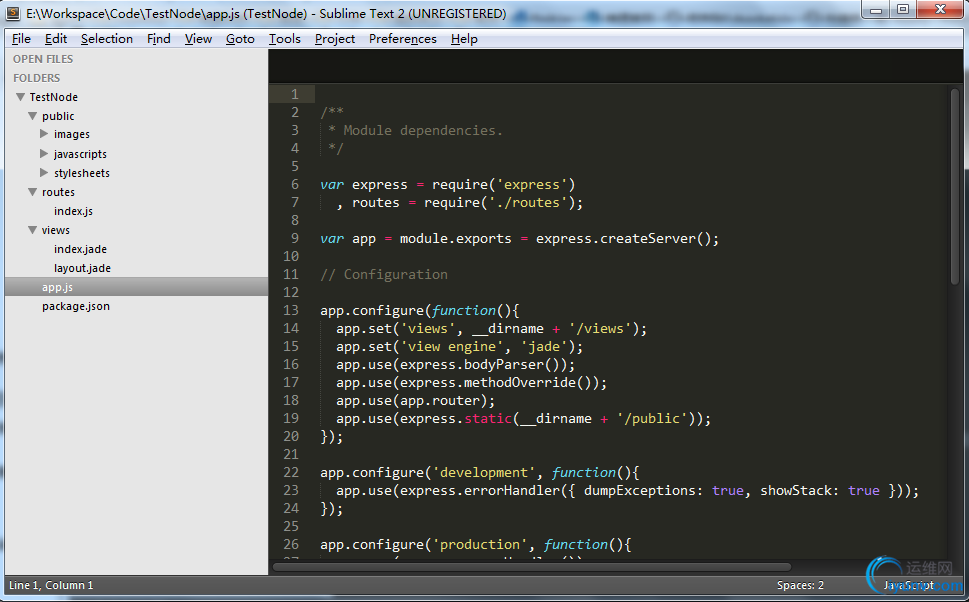Select the public folder label
Screen dimensions: 969x602
pyautogui.click(x=58, y=116)
